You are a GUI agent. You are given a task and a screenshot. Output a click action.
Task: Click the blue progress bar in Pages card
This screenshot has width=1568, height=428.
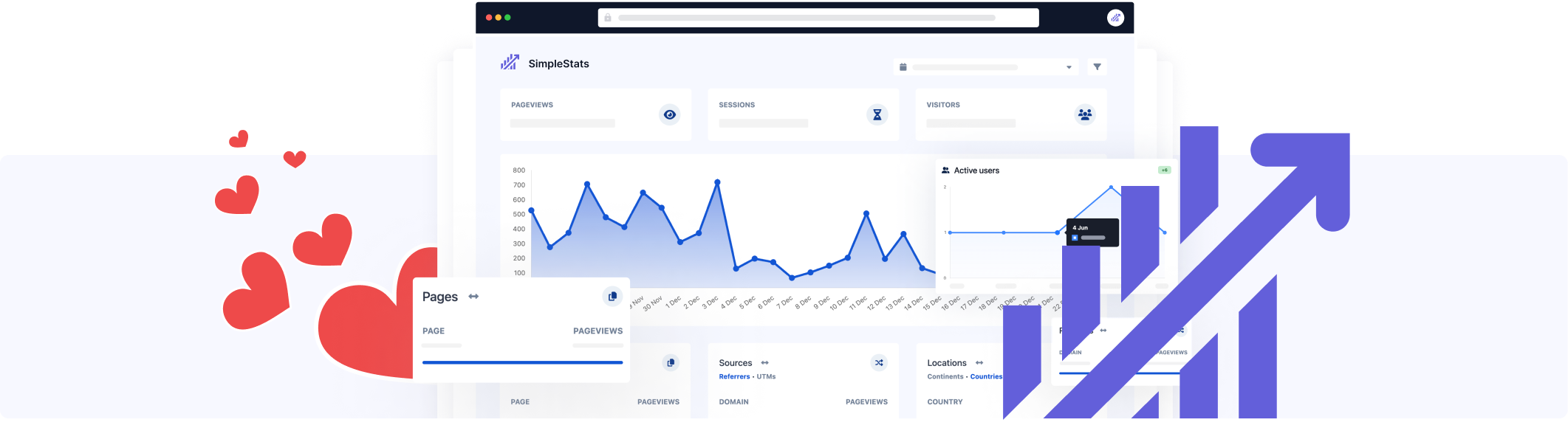pos(522,362)
